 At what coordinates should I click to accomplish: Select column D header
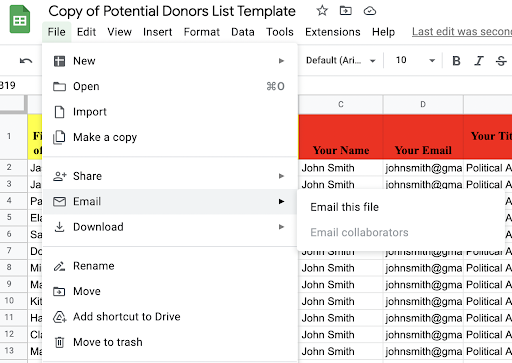(x=423, y=105)
